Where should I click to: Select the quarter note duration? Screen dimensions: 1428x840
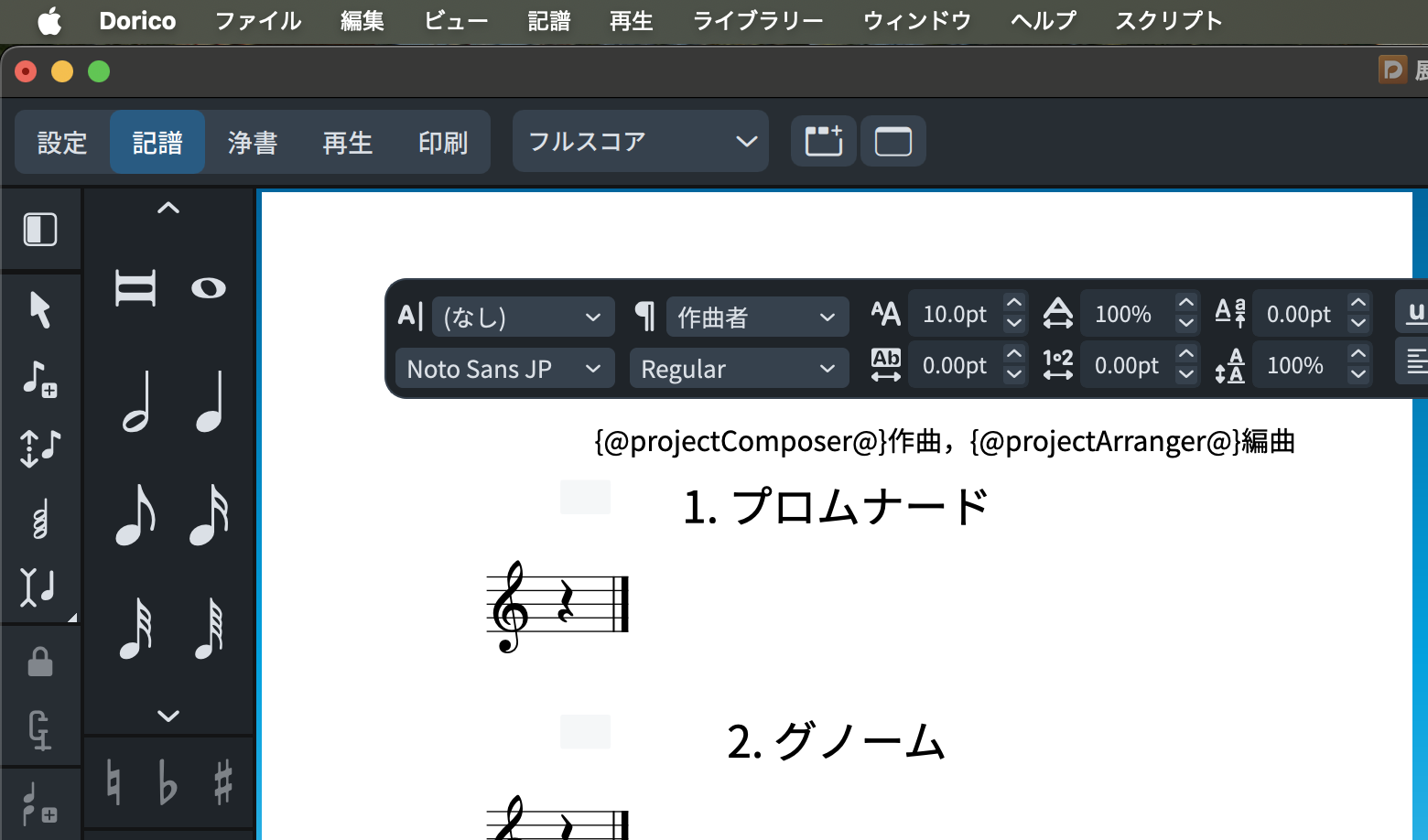[x=210, y=401]
